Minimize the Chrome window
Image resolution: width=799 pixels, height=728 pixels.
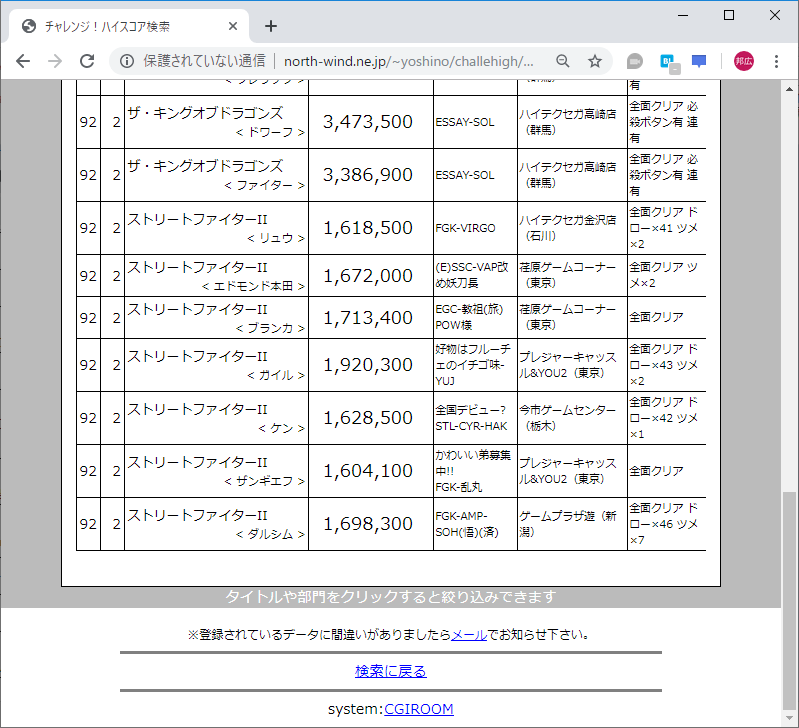pyautogui.click(x=683, y=15)
